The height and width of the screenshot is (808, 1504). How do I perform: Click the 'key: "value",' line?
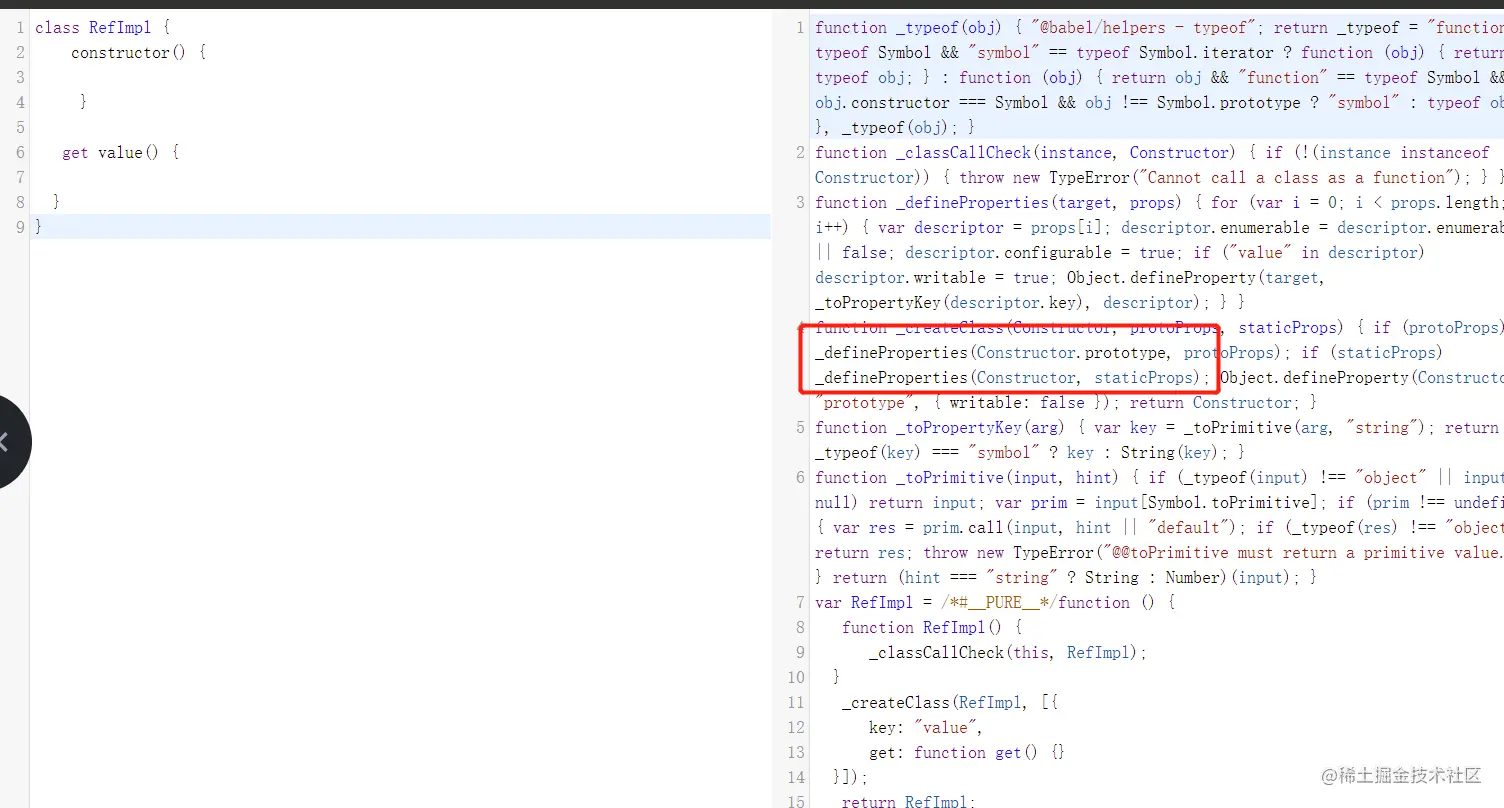(926, 728)
